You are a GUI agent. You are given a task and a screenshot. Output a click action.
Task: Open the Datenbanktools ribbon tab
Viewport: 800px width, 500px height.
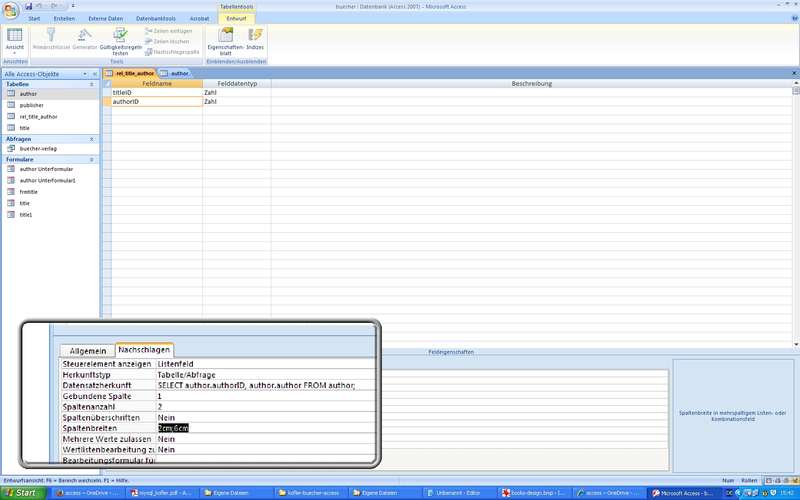pos(153,18)
